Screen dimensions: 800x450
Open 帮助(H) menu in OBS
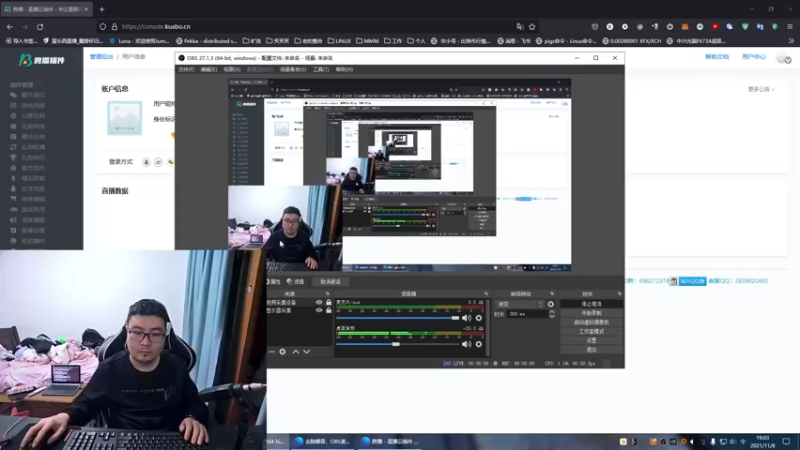(x=344, y=69)
